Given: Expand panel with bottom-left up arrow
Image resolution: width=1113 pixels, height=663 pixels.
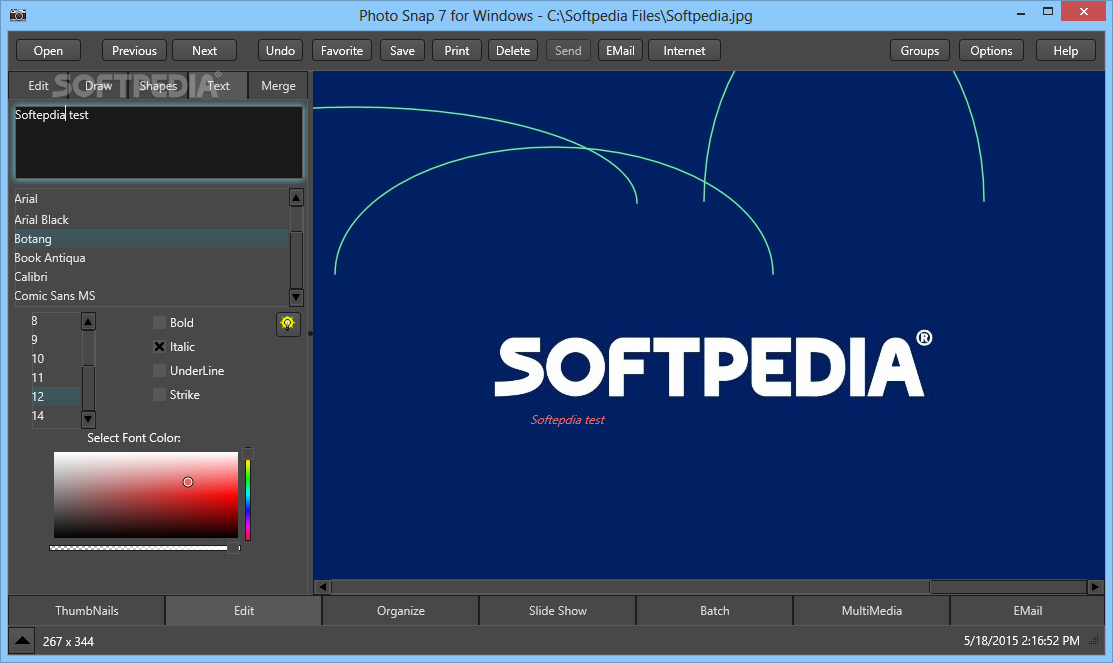Looking at the screenshot, I should (22, 640).
